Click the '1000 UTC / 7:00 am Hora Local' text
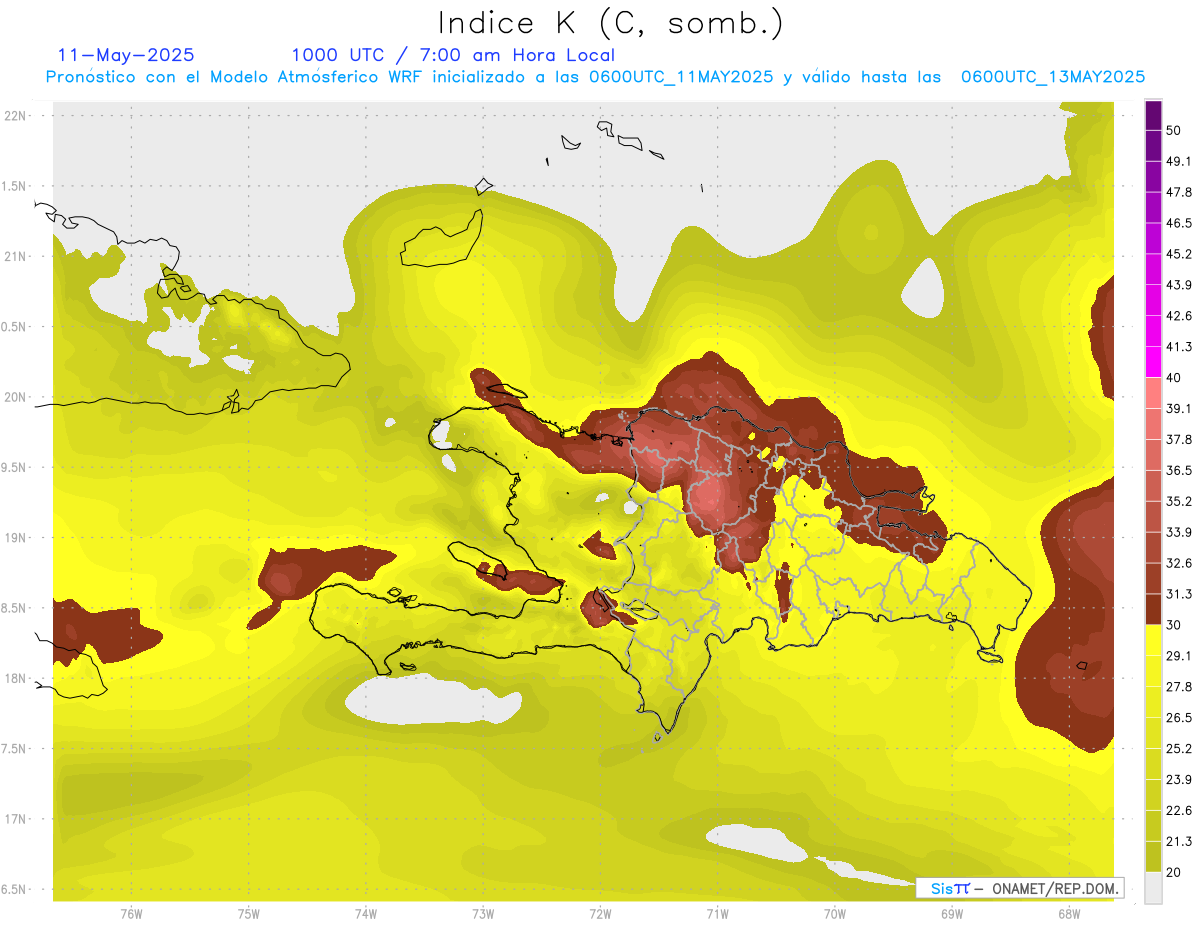This screenshot has width=1200, height=927. click(453, 55)
